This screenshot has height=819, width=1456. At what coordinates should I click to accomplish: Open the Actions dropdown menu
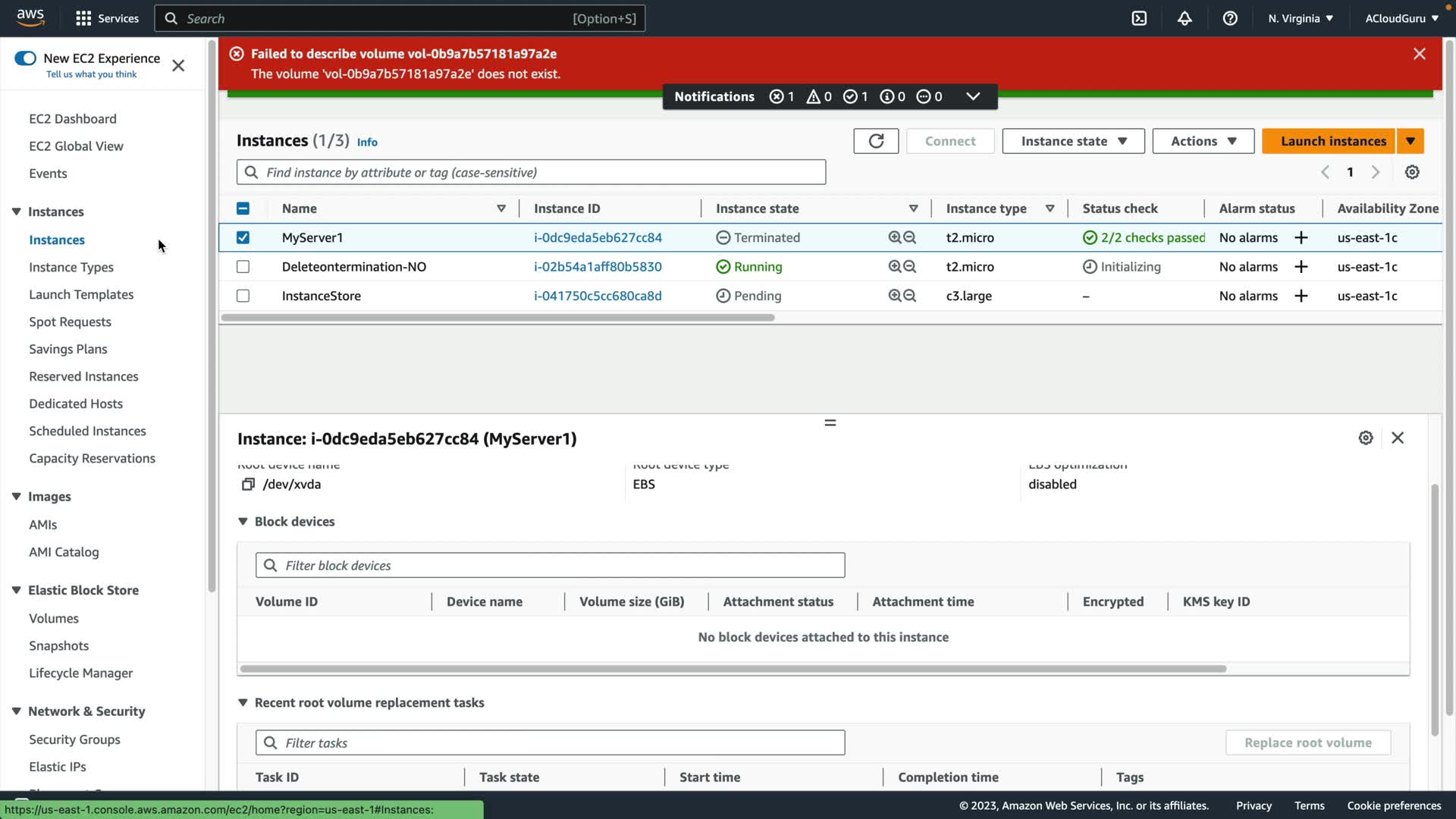1203,141
